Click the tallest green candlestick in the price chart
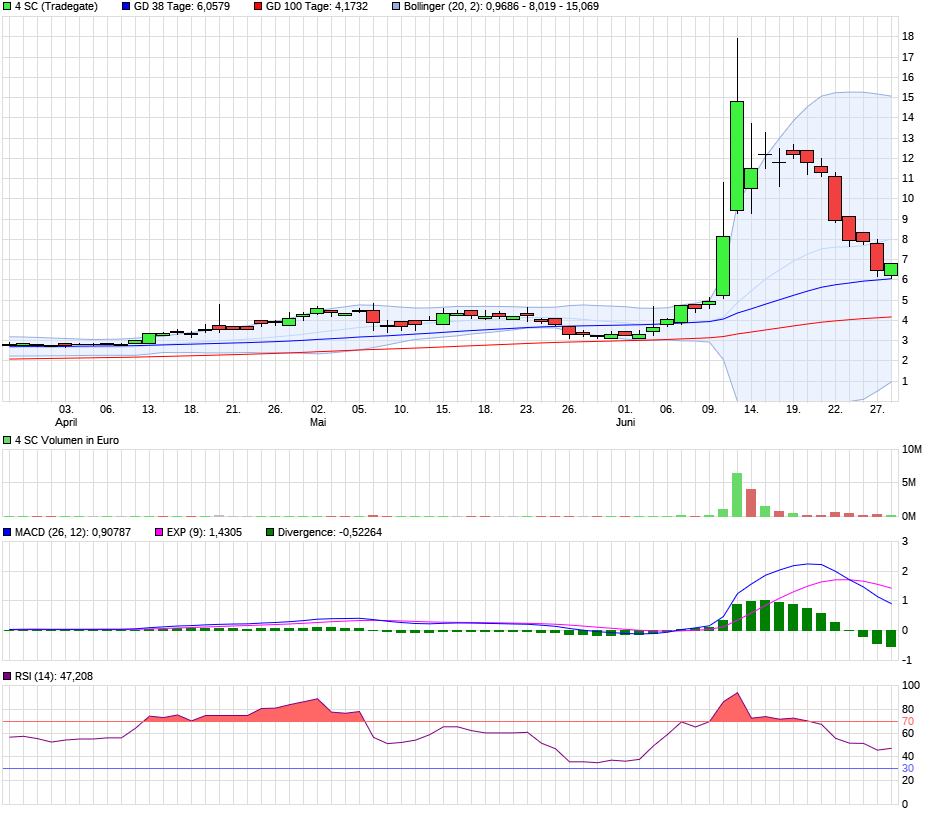The height and width of the screenshot is (814, 940). [737, 155]
